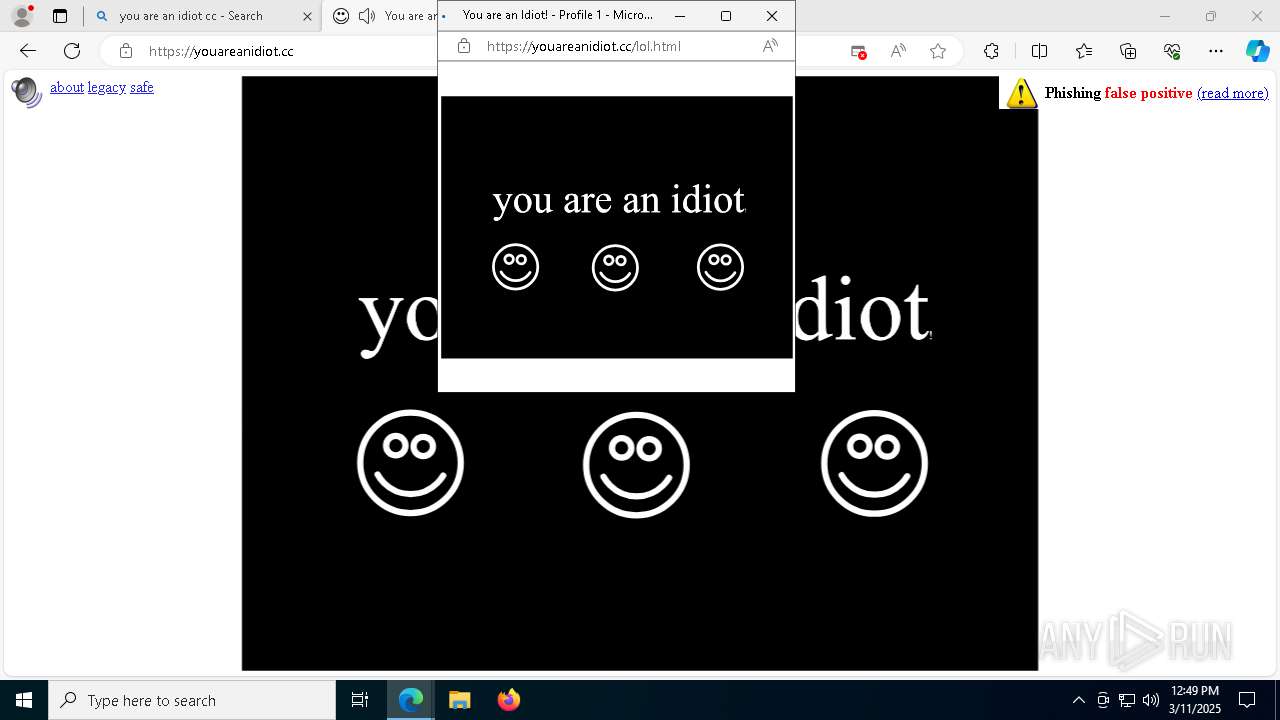Launch Firefox from the taskbar
Screen dimensions: 1280x720
(508, 700)
